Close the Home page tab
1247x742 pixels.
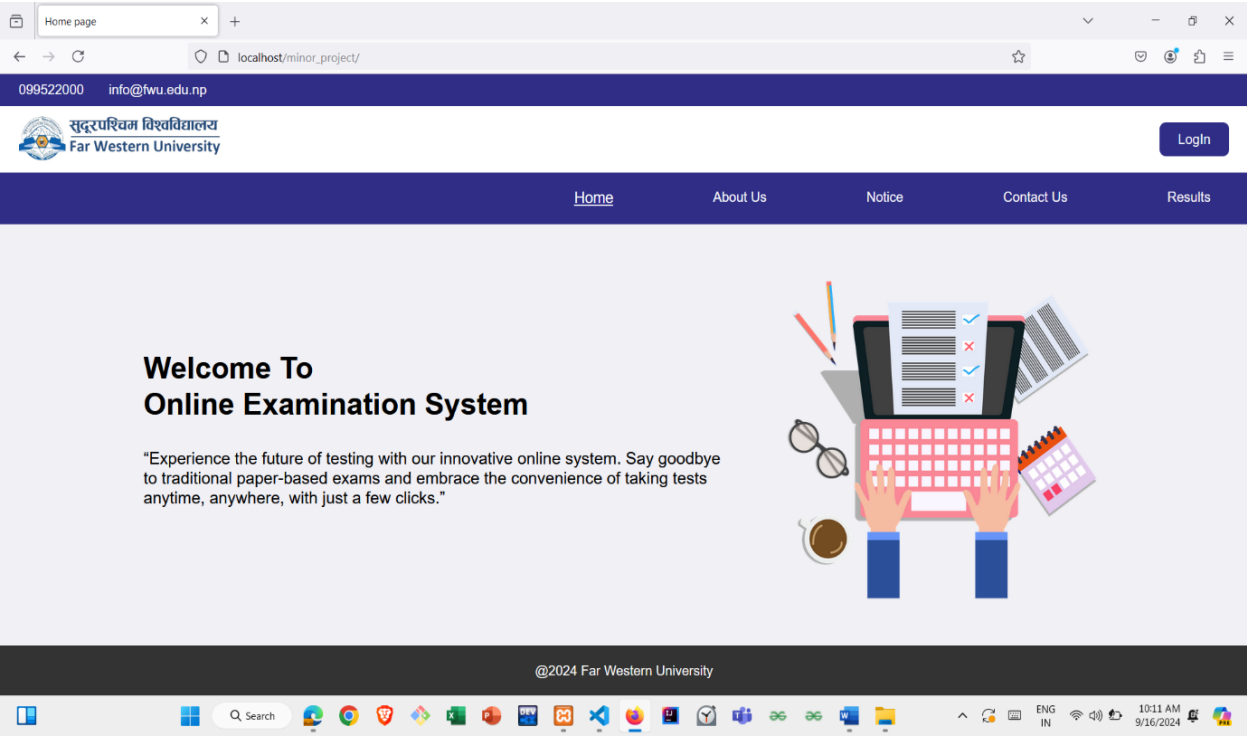coord(204,21)
